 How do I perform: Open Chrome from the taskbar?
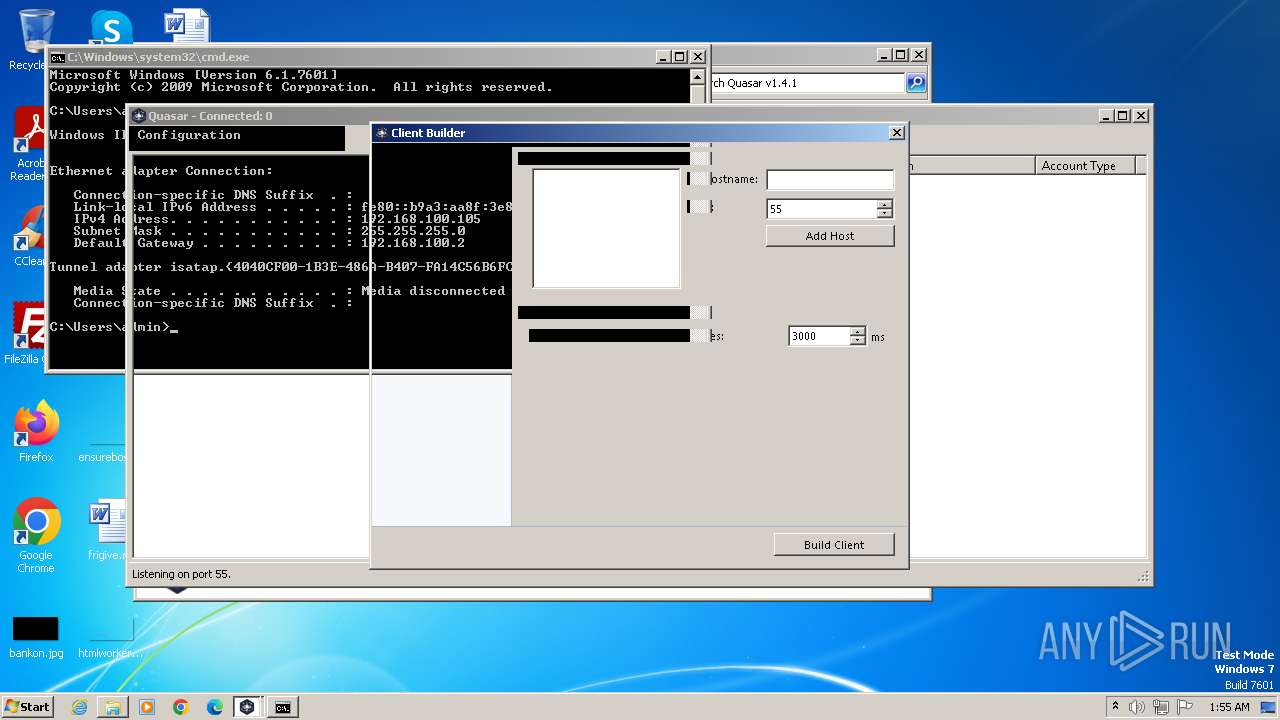point(181,707)
